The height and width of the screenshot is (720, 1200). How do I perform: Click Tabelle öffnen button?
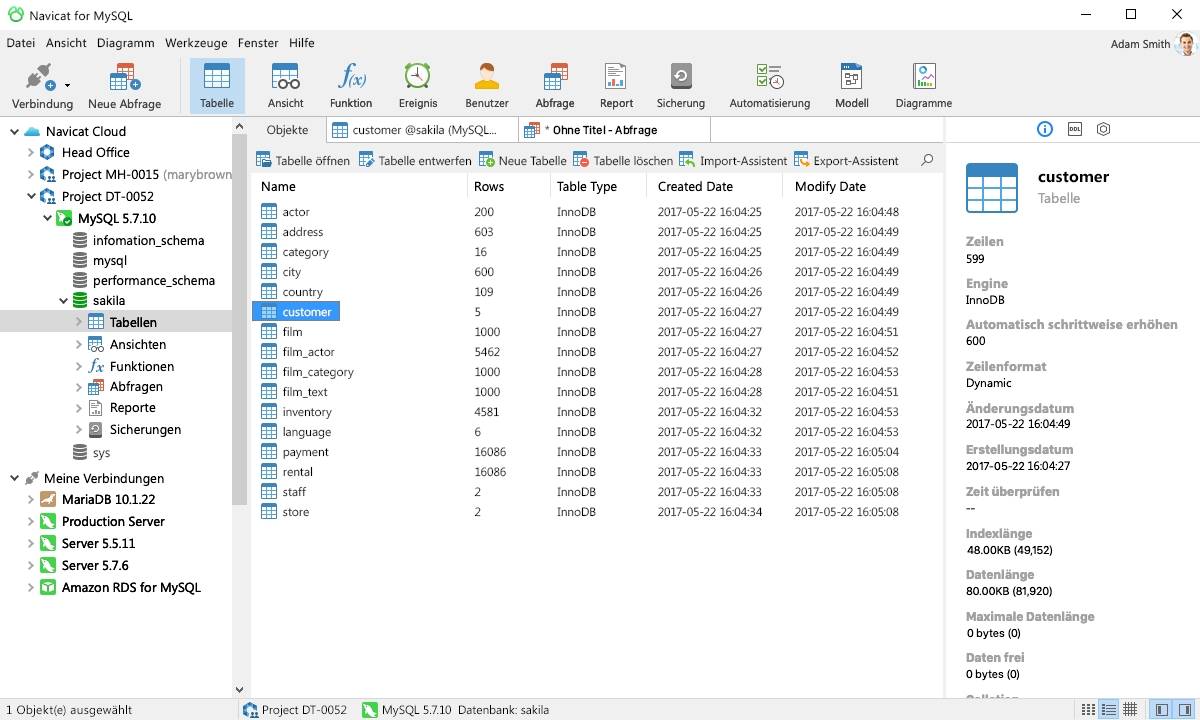(303, 160)
